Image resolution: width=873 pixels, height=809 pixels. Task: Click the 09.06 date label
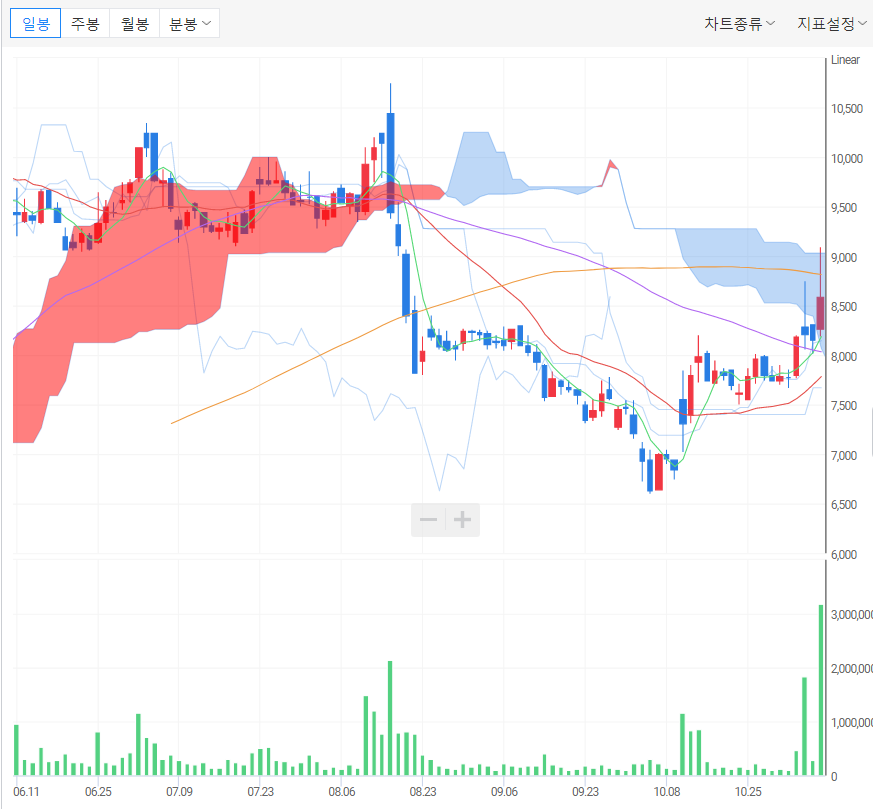point(504,791)
